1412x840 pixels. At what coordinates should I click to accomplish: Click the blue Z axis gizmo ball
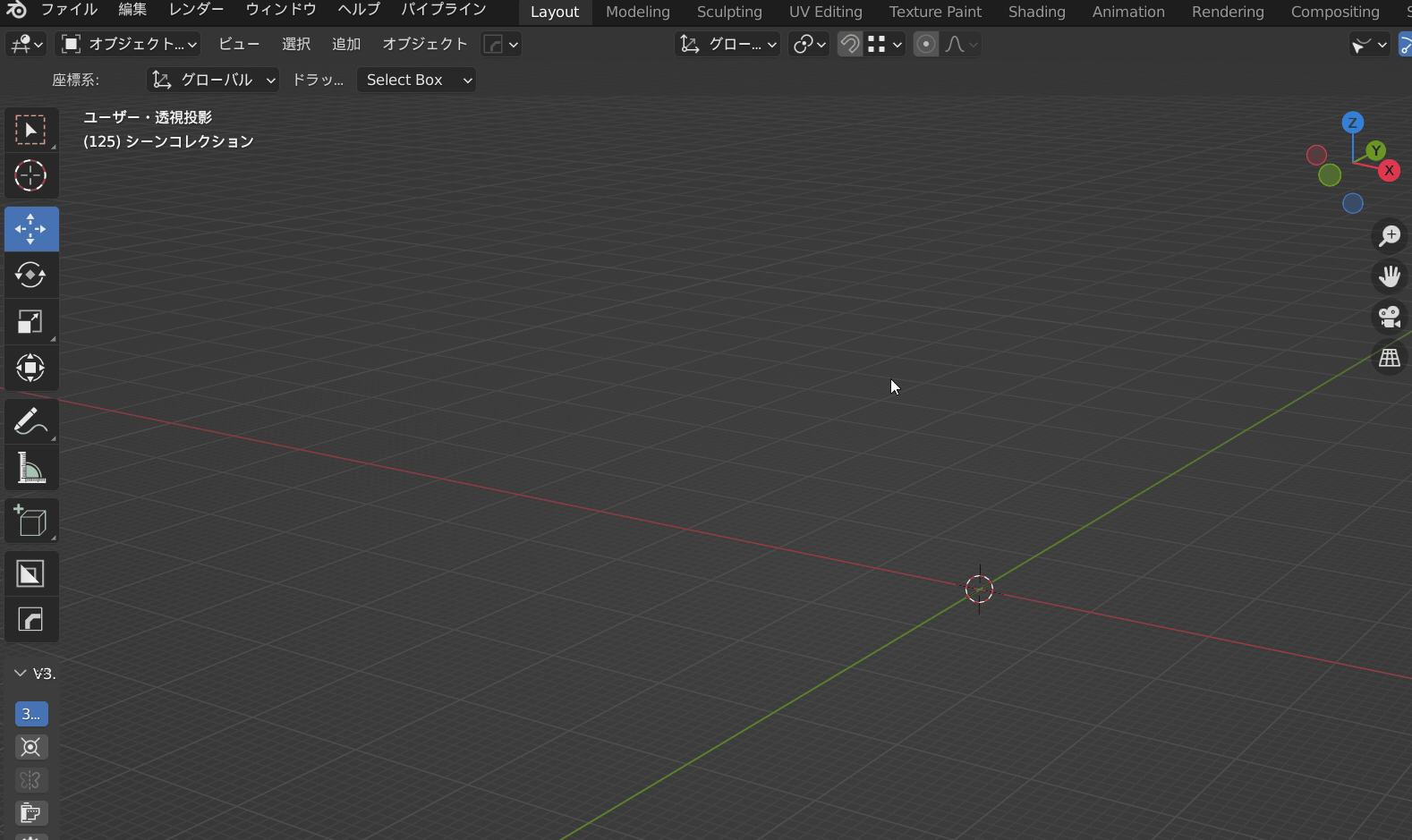point(1353,123)
